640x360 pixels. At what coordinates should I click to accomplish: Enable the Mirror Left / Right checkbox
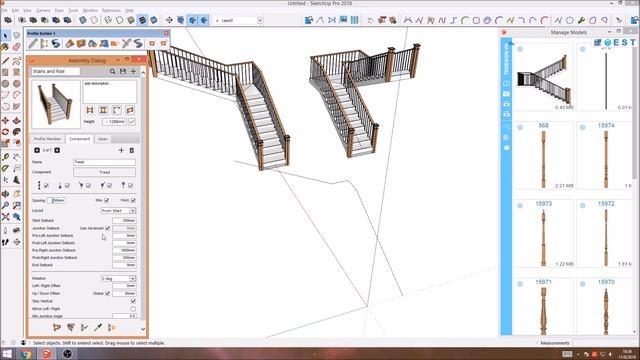pos(133,309)
